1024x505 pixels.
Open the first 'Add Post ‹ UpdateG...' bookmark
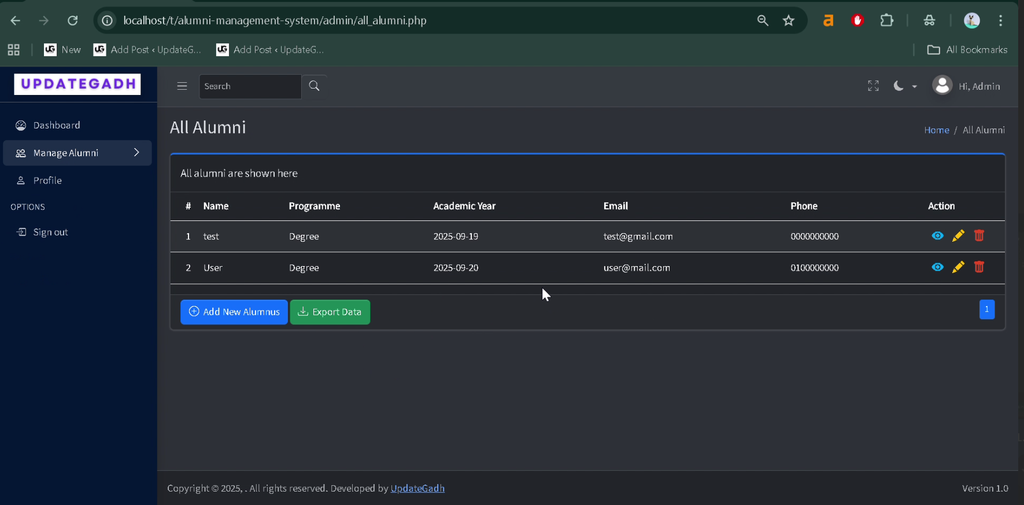[148, 50]
